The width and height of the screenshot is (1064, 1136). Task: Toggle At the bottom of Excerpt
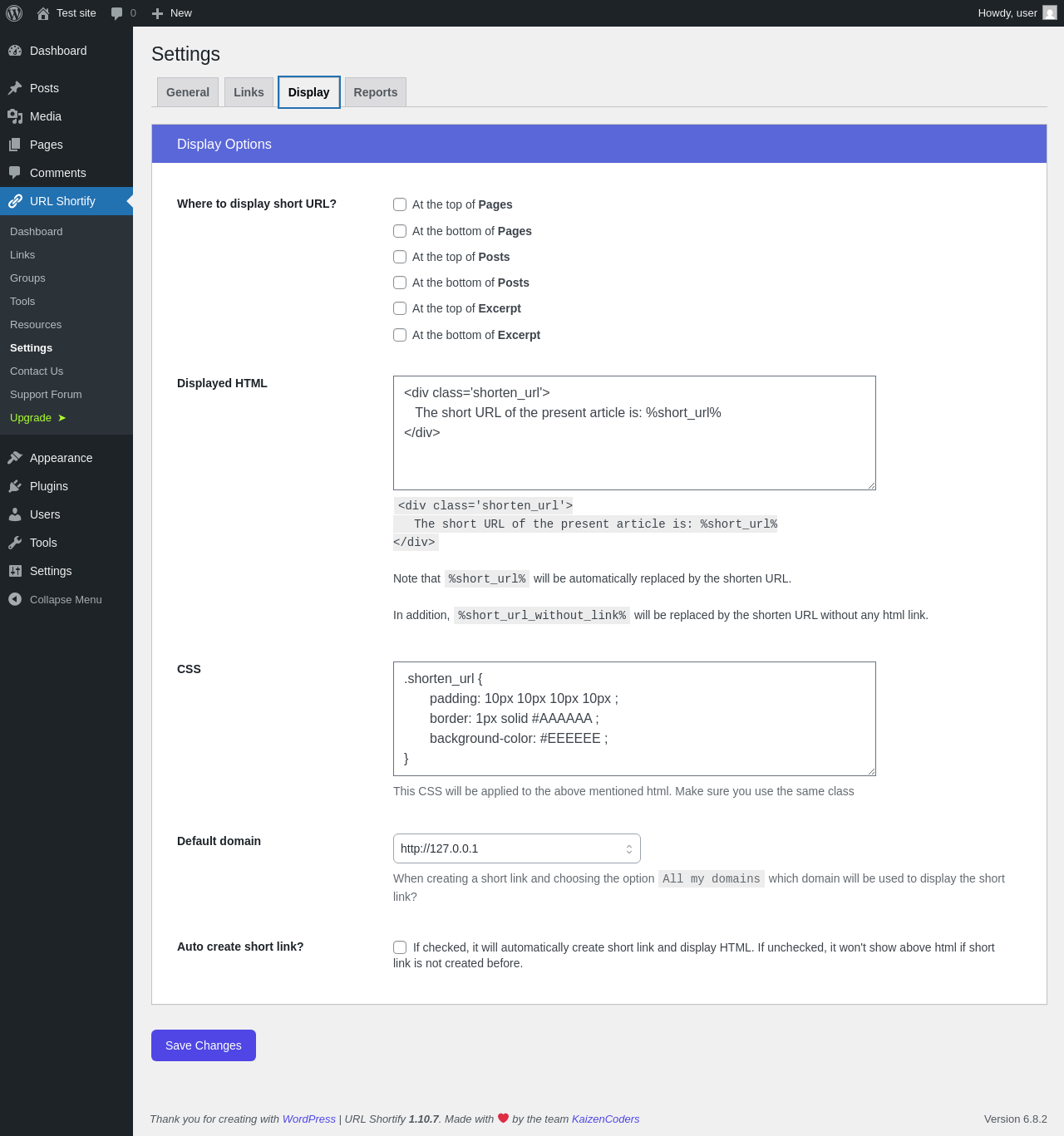(x=400, y=335)
